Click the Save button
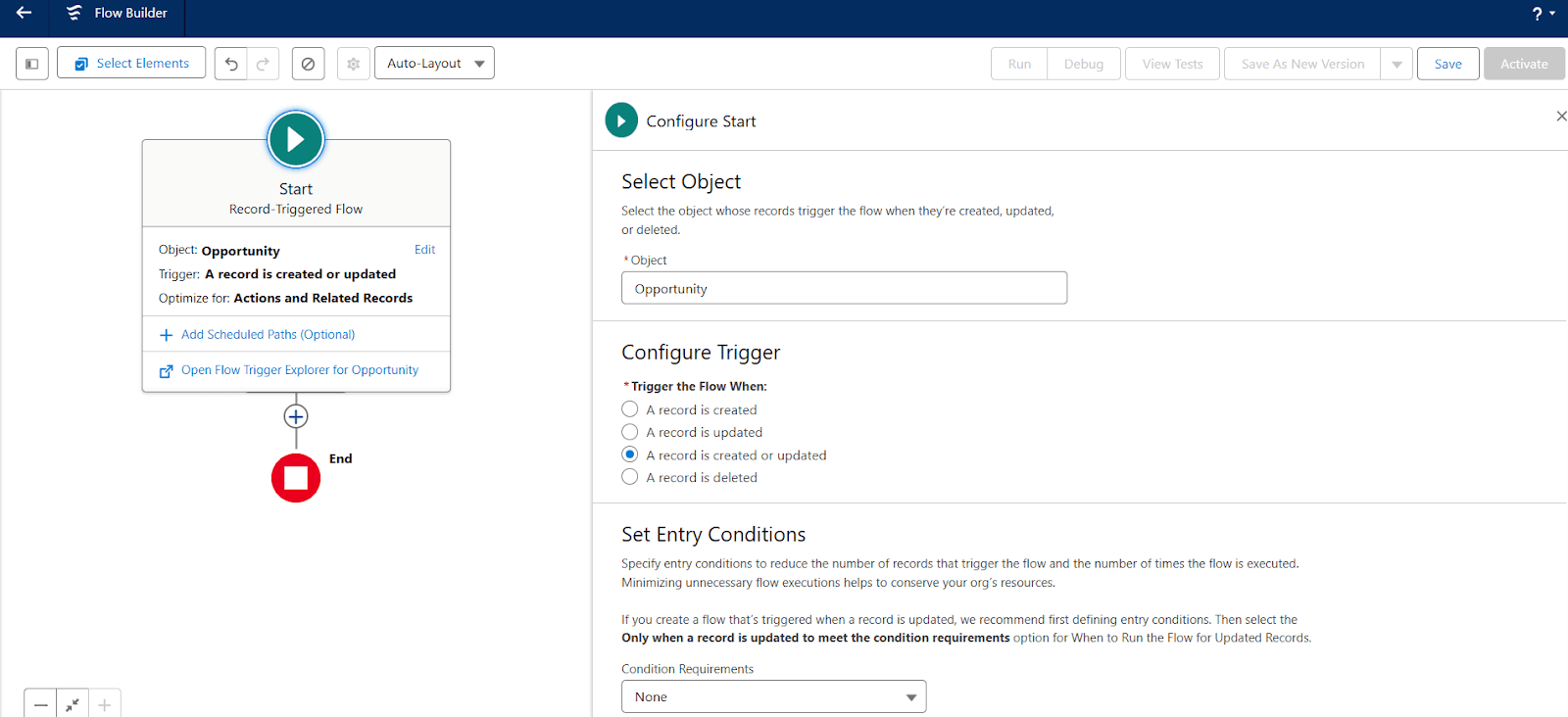 coord(1447,64)
